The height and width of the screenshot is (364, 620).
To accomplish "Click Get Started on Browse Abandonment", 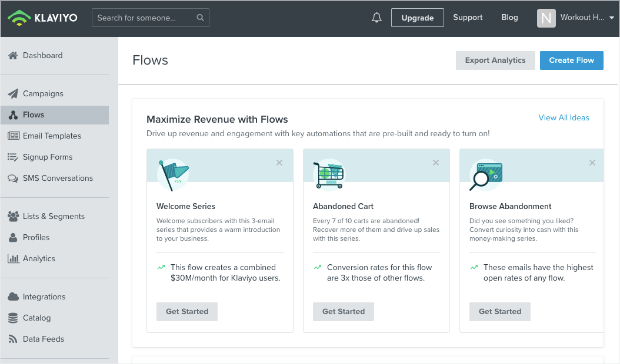I will pos(500,311).
